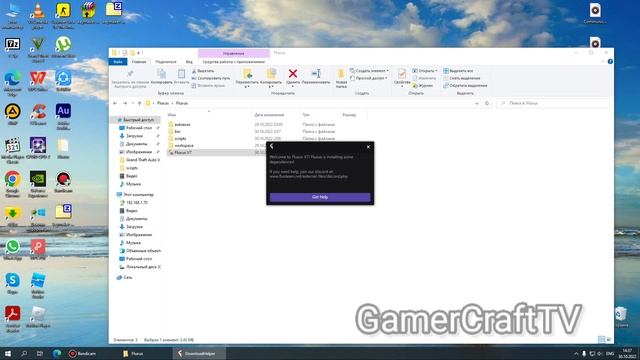The width and height of the screenshot is (640, 360).
Task: Click the History item in Open group
Action: (x=422, y=86)
